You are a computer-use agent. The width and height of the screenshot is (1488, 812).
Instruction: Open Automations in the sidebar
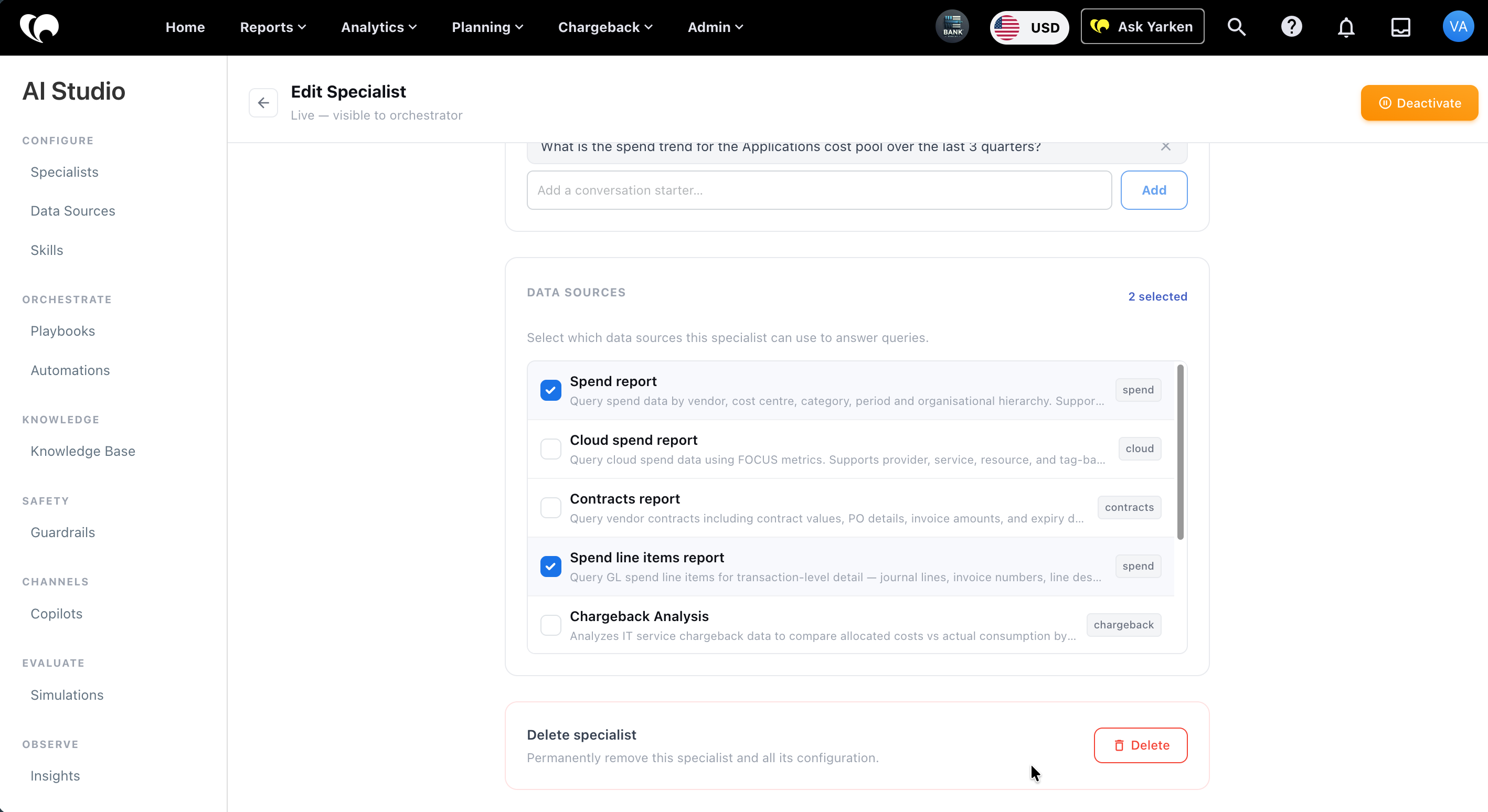tap(70, 370)
